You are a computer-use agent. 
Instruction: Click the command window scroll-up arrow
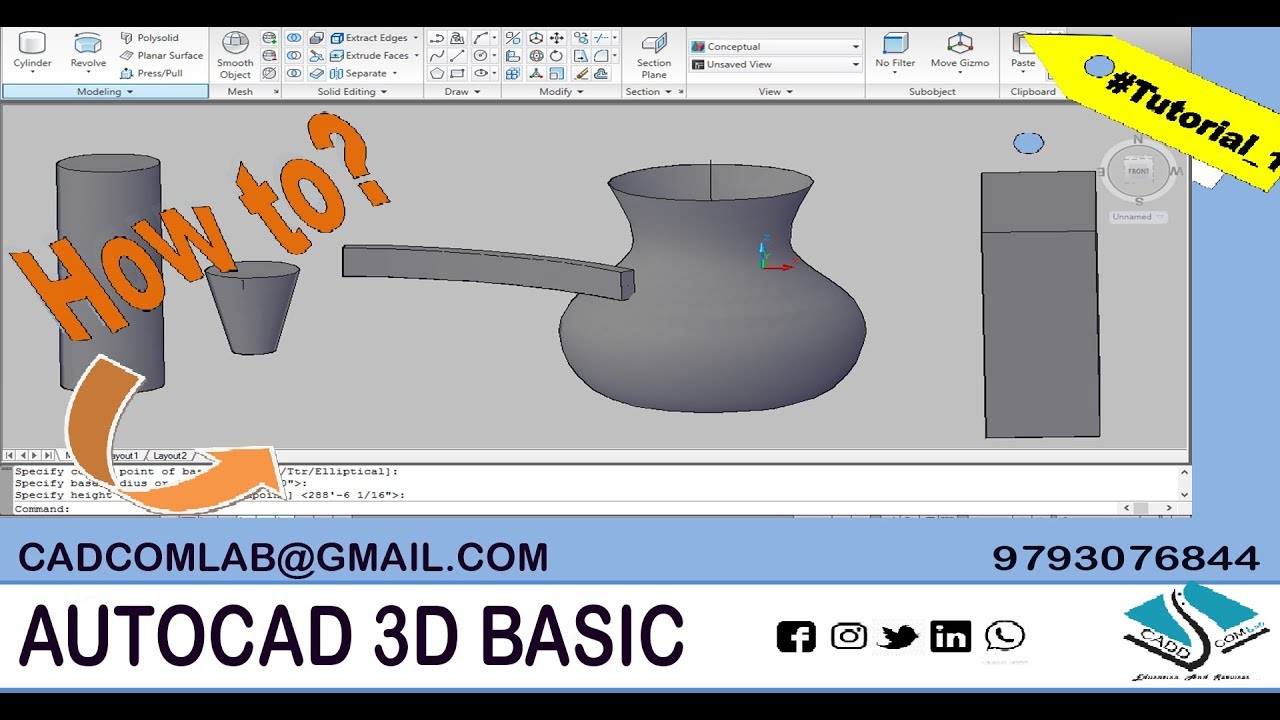click(1185, 472)
